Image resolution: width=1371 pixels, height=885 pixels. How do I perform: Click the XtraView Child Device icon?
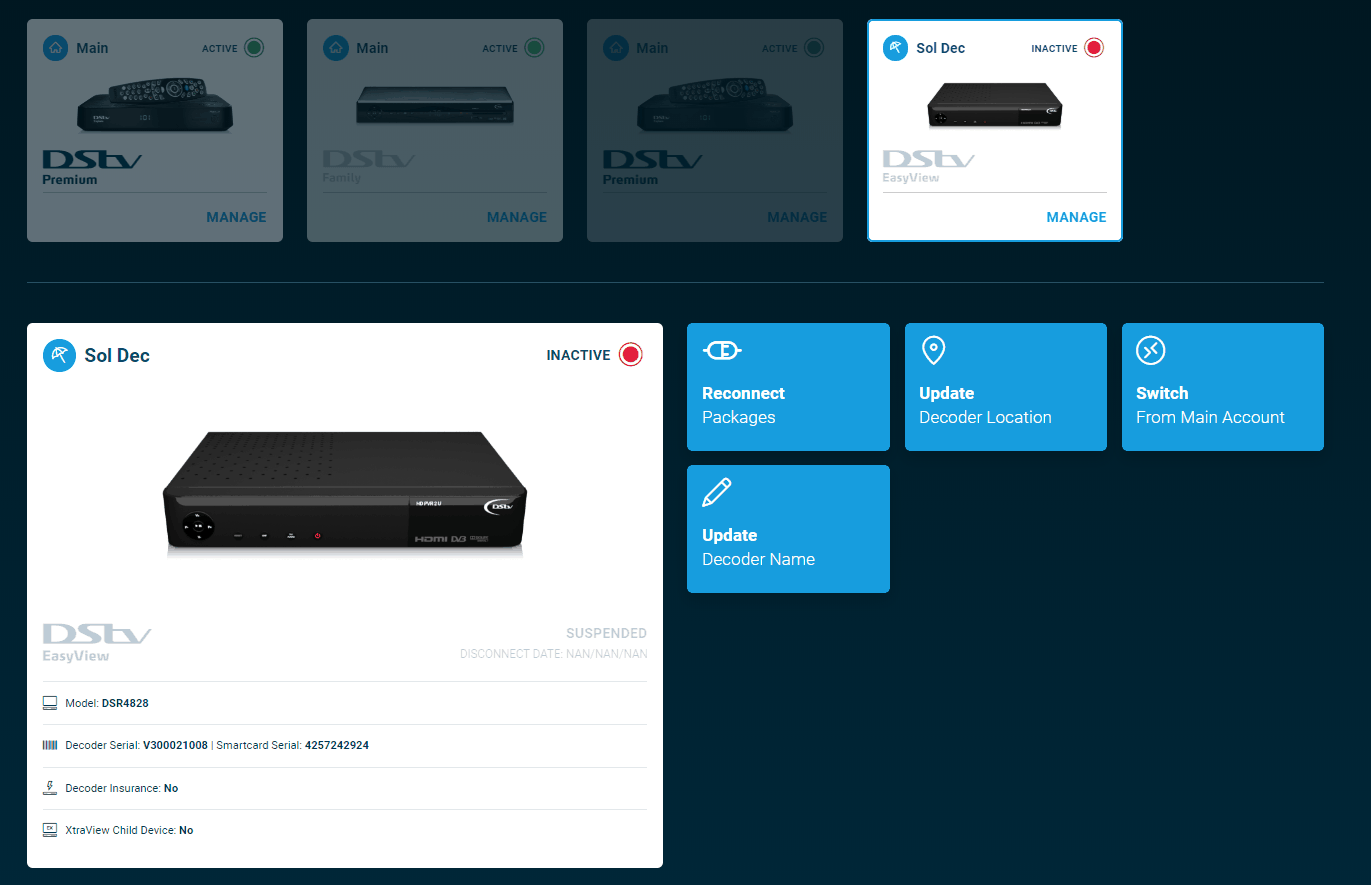(x=49, y=829)
